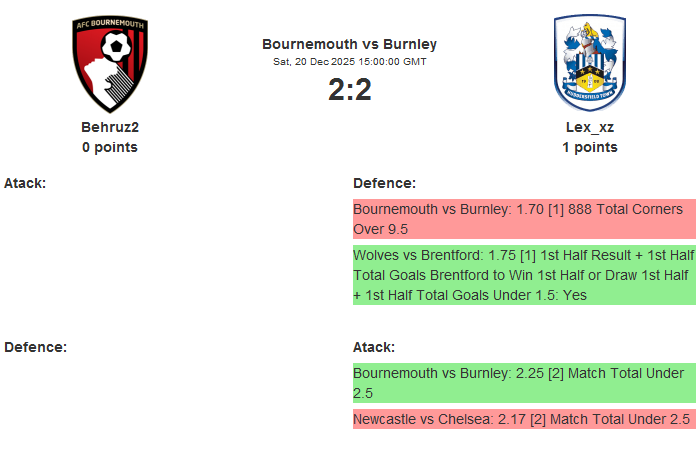Image resolution: width=700 pixels, height=460 pixels.
Task: Click the 2:2 match score
Action: pyautogui.click(x=349, y=90)
